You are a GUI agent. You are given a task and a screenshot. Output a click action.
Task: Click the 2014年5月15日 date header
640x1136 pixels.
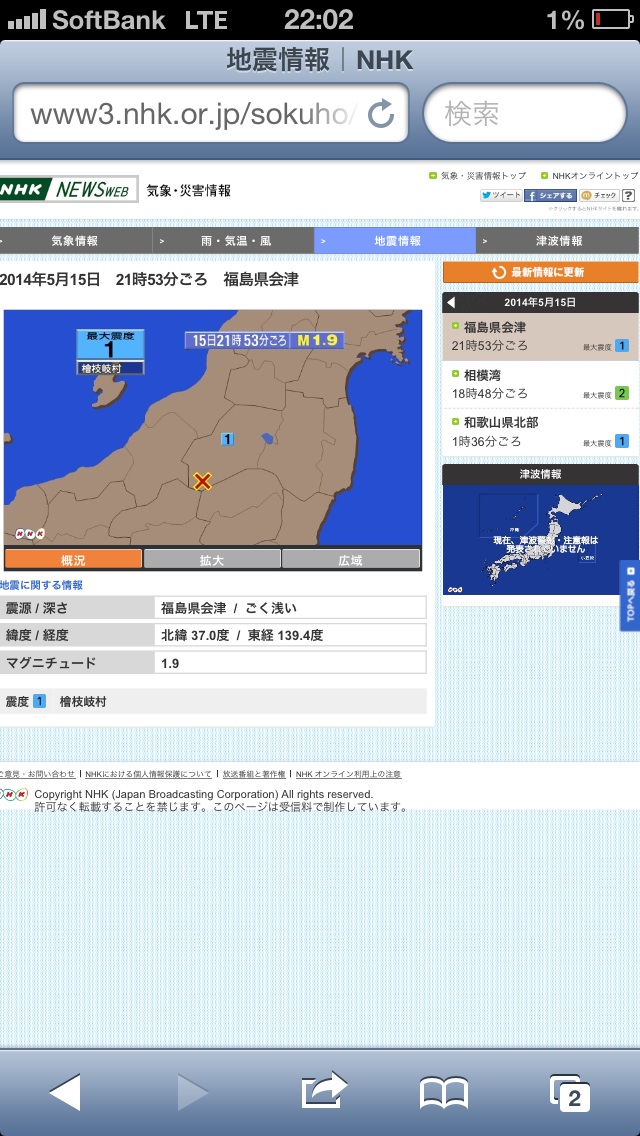tap(540, 303)
